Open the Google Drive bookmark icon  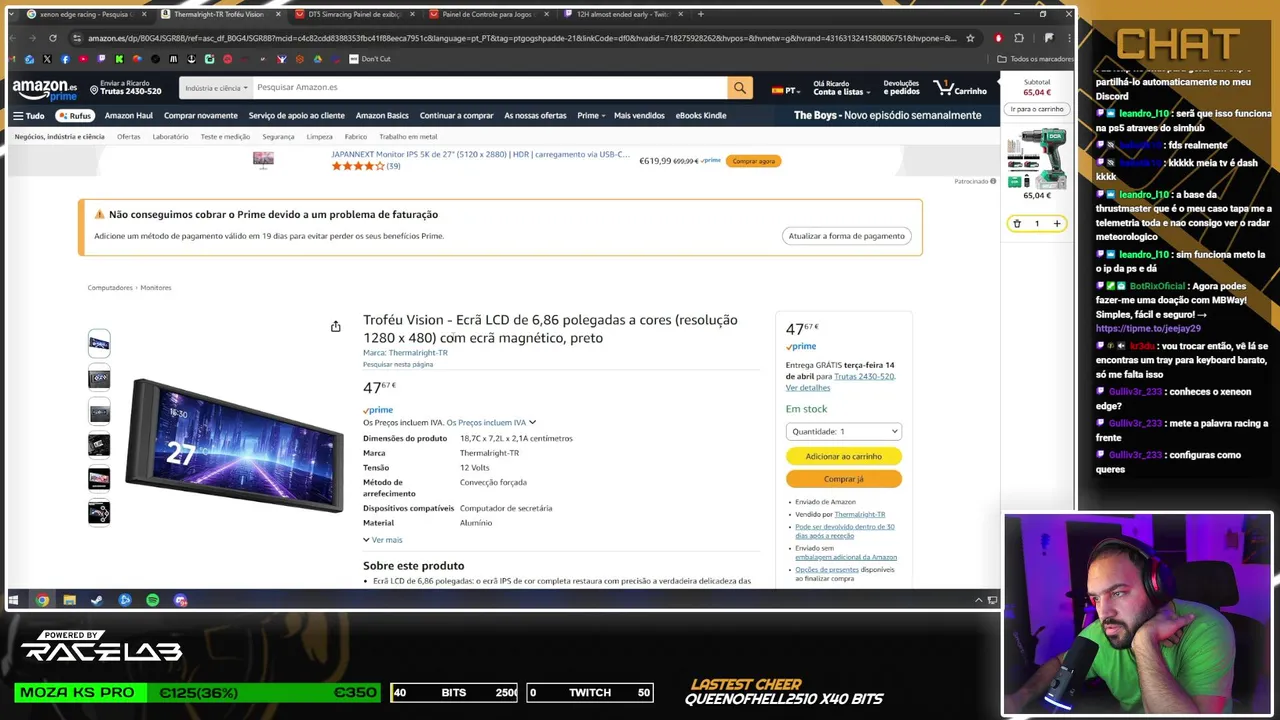coord(318,59)
